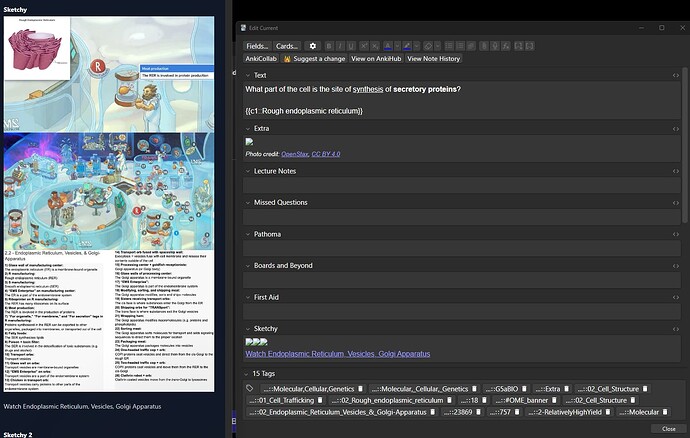
Task: Toggle HTML editor for First Aid field
Action: (x=675, y=298)
